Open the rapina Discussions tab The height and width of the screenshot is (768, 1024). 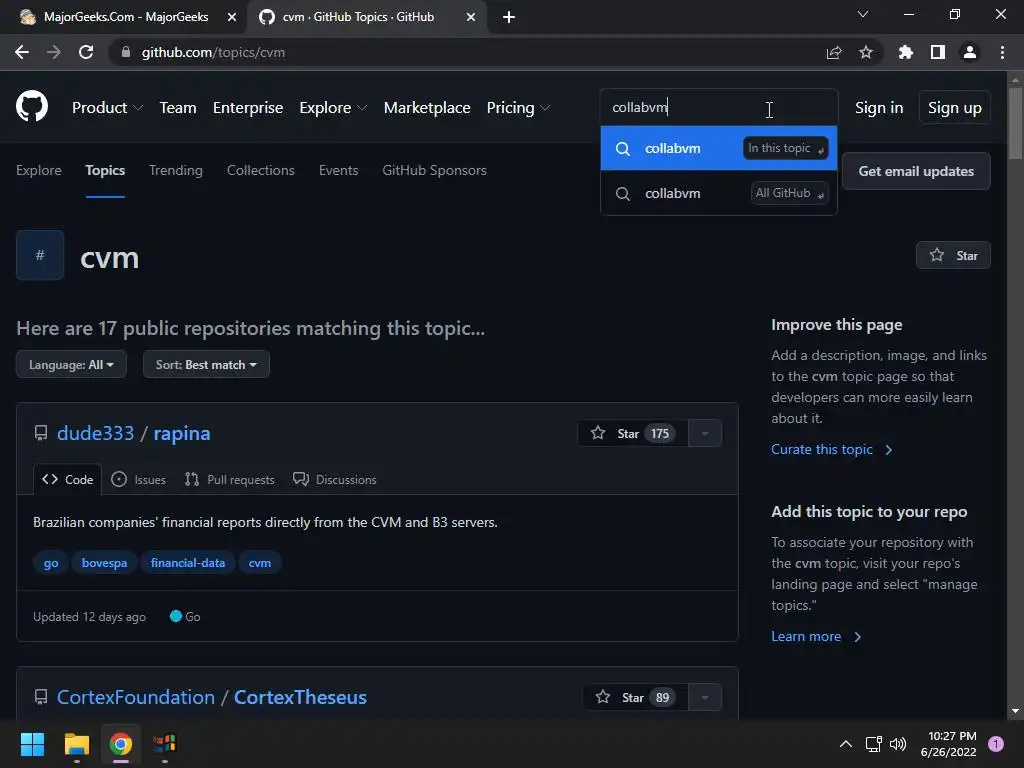tap(335, 479)
